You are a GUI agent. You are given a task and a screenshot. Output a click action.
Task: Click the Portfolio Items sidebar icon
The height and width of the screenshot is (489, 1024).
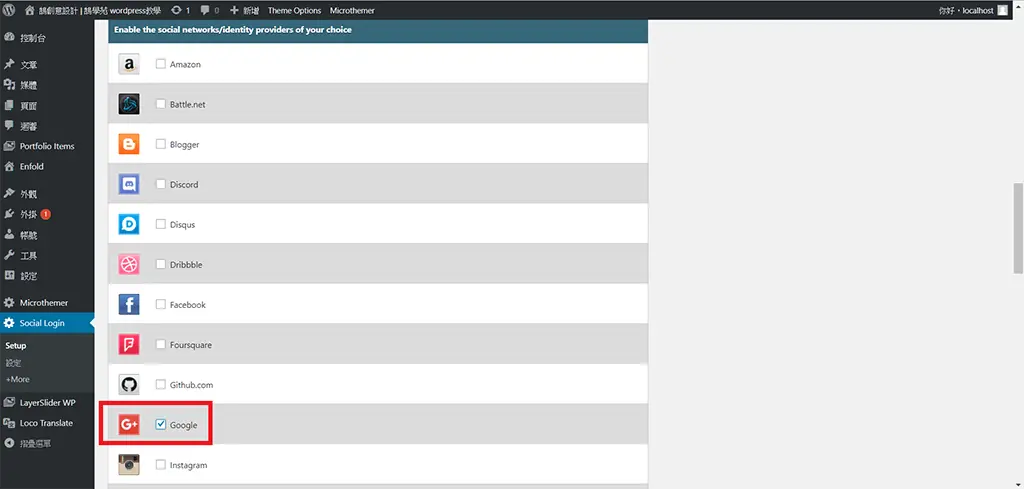[x=9, y=146]
